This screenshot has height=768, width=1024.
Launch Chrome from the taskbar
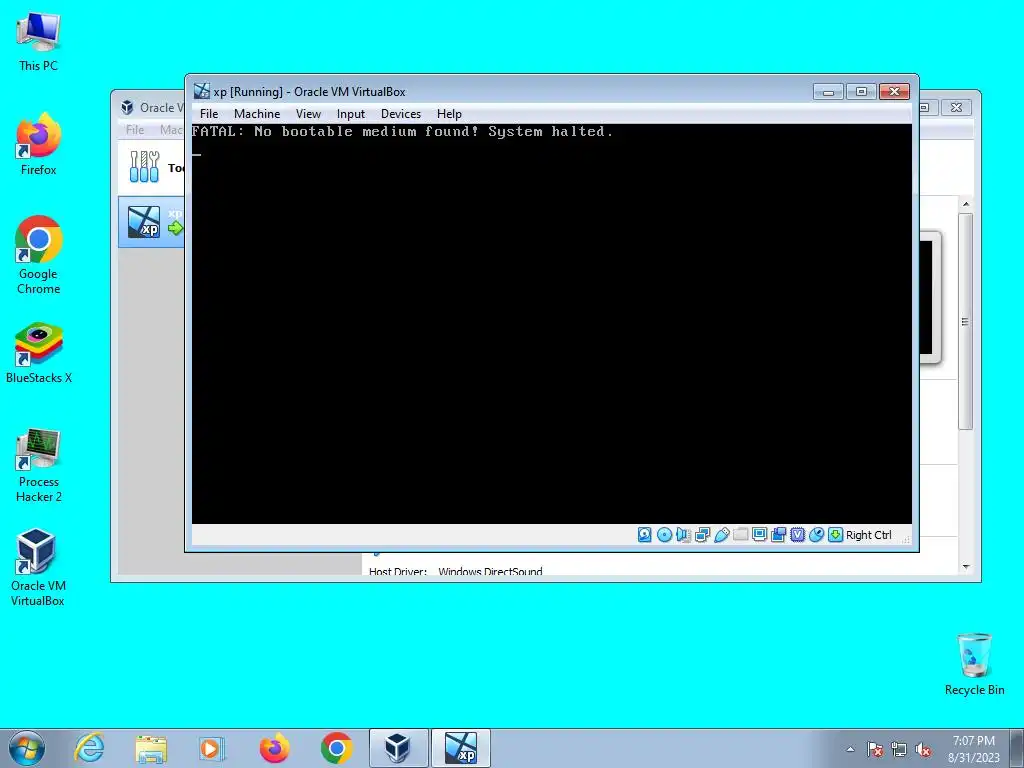pos(336,748)
